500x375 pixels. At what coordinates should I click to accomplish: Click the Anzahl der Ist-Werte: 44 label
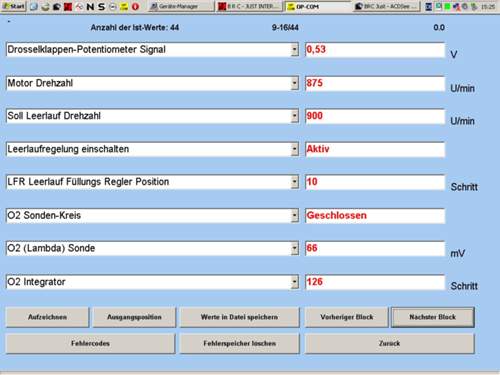[x=135, y=28]
